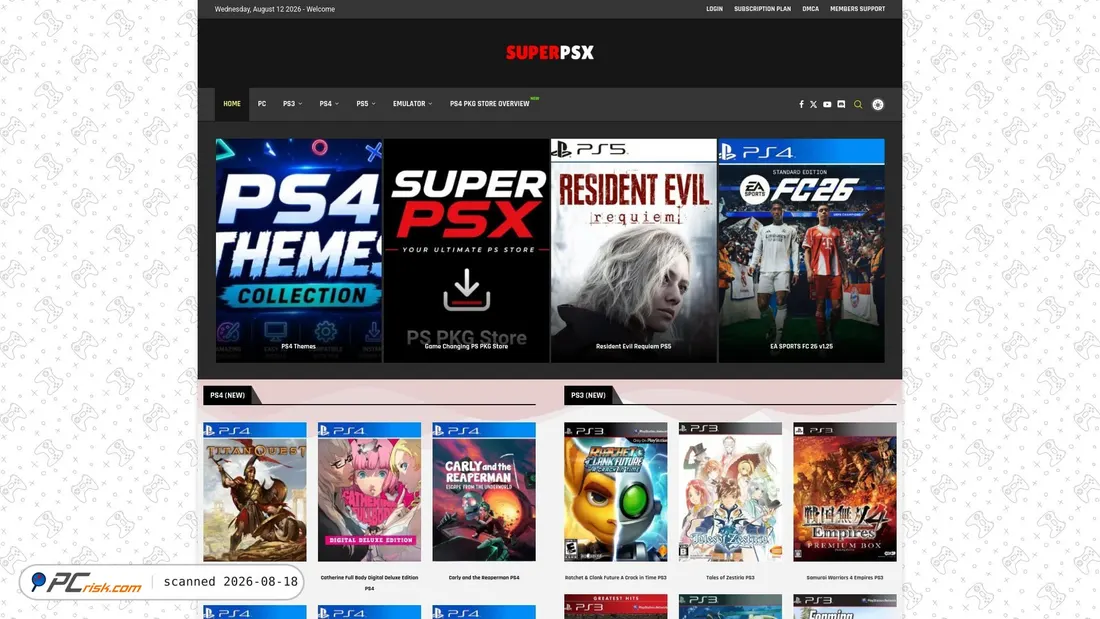Open the DMCA link

810,9
